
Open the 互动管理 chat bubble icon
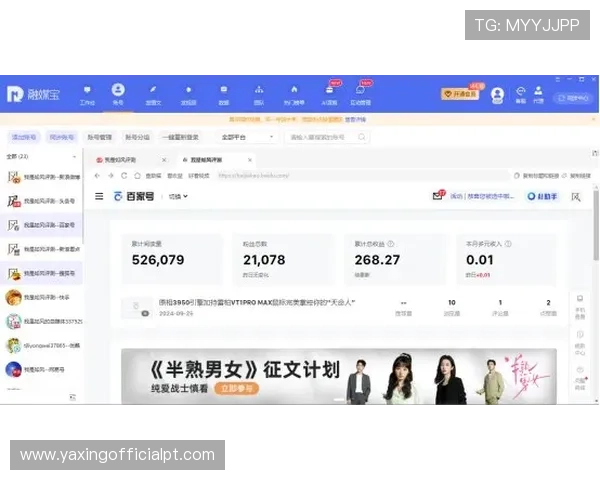tap(360, 90)
